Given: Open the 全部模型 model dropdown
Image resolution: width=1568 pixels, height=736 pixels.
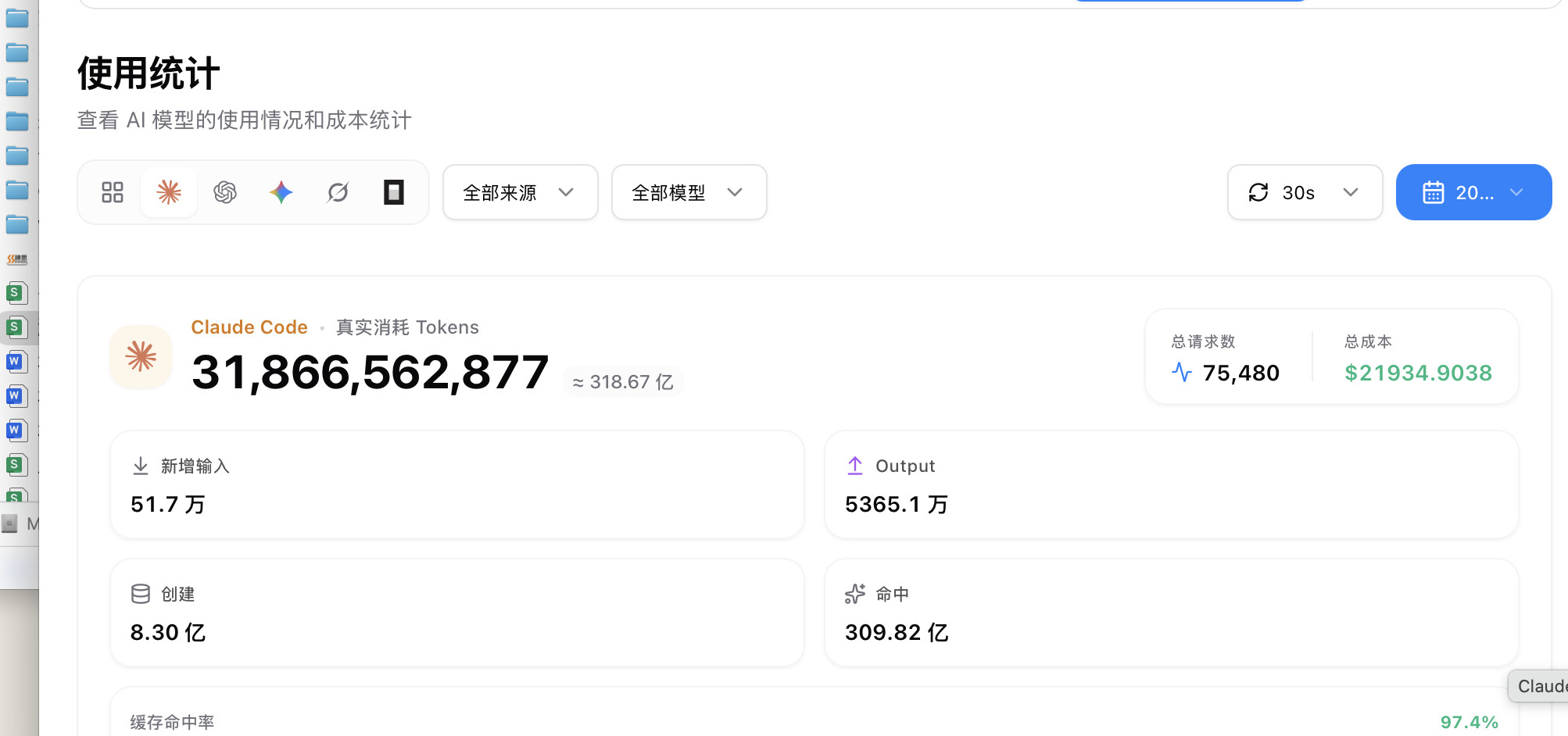Looking at the screenshot, I should pyautogui.click(x=689, y=192).
